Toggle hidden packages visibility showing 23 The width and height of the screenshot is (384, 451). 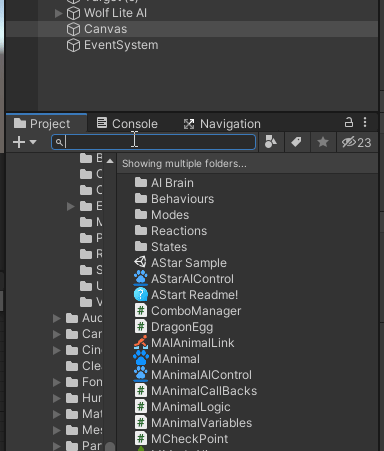[x=357, y=142]
